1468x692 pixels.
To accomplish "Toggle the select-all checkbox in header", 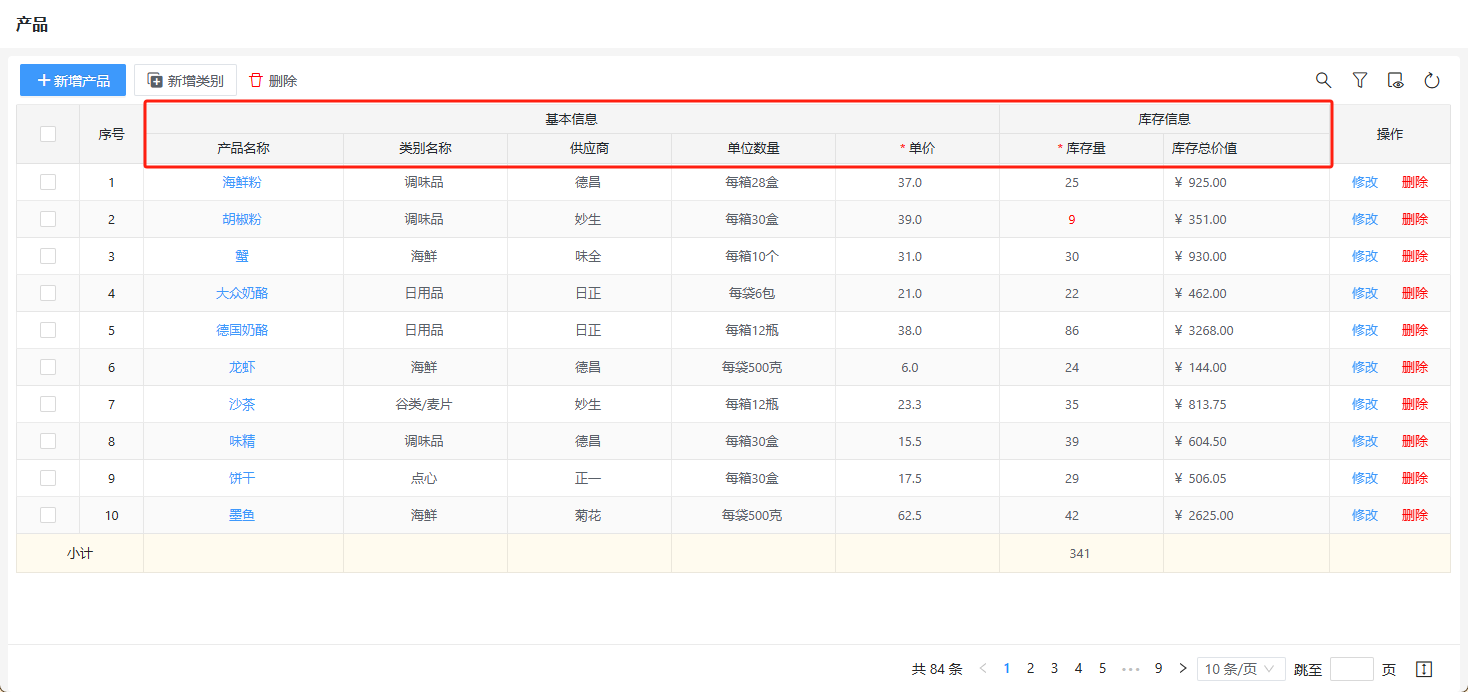I will click(x=48, y=134).
